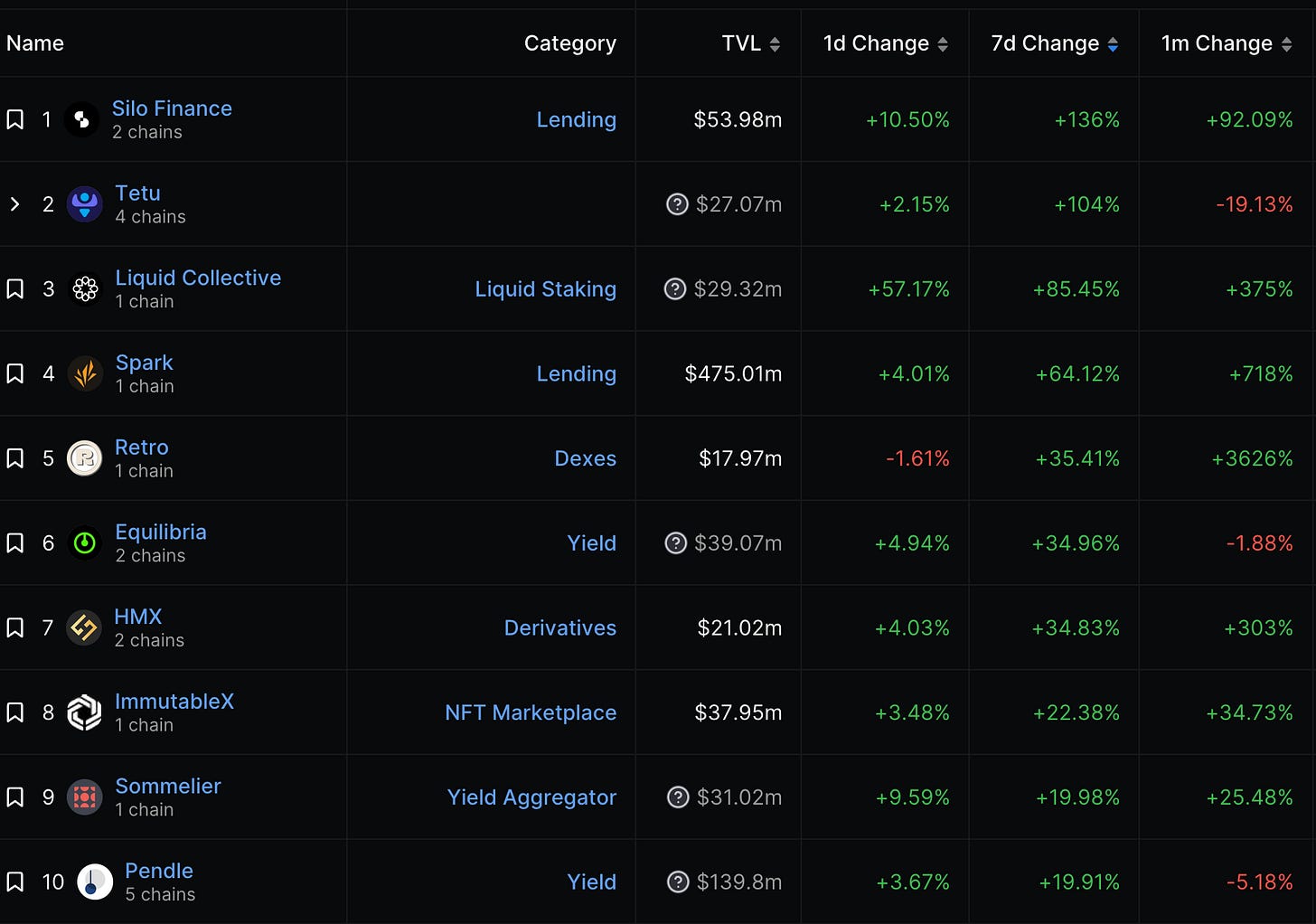Click the Sommelier logo icon
The height and width of the screenshot is (924, 1316).
pyautogui.click(x=85, y=797)
